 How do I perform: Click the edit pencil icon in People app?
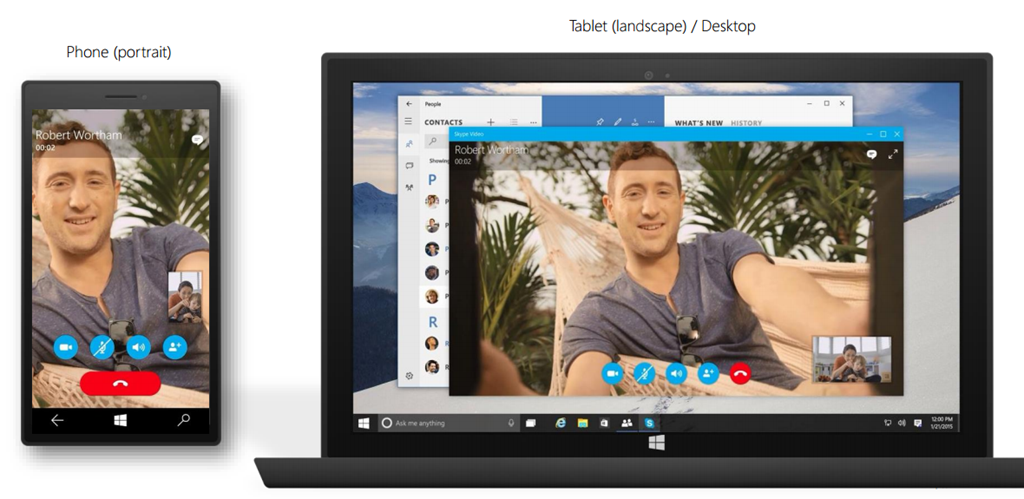(x=618, y=122)
